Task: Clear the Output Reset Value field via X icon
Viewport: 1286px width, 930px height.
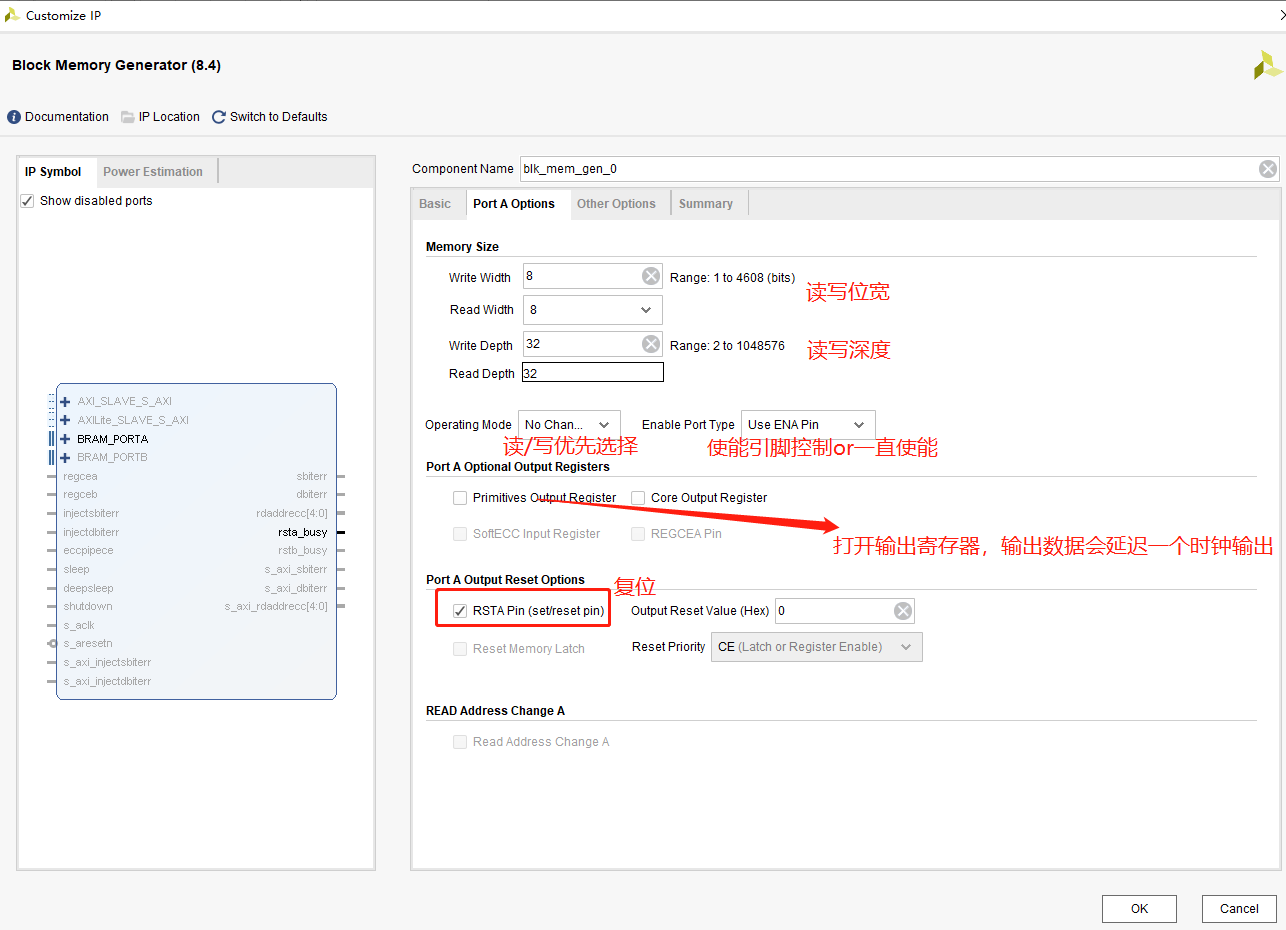Action: 902,610
